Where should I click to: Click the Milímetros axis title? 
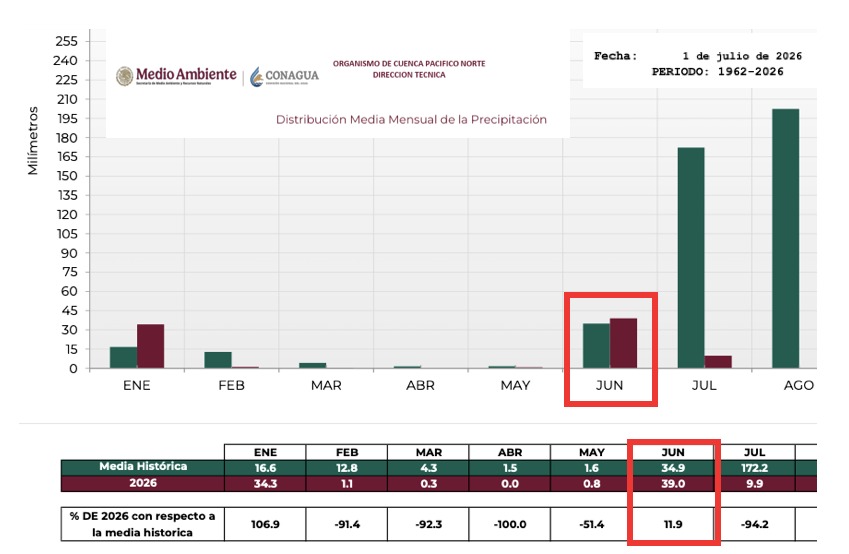click(x=33, y=141)
